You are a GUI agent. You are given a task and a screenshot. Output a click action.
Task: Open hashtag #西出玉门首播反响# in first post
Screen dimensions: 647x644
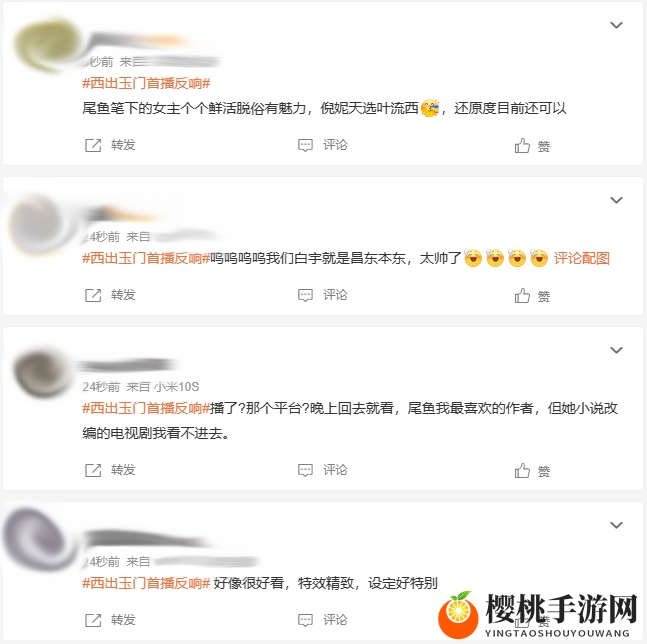[146, 83]
